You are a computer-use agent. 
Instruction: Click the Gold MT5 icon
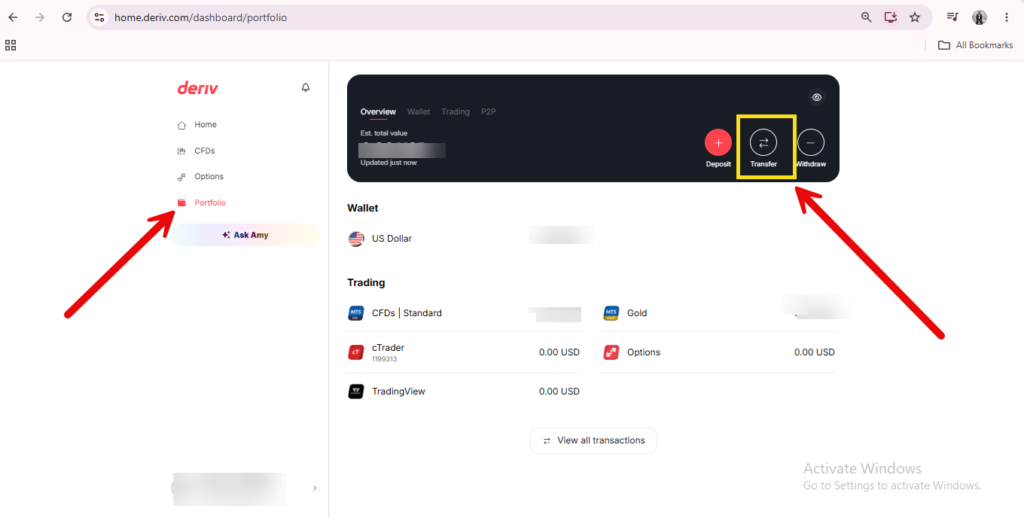[x=611, y=313]
